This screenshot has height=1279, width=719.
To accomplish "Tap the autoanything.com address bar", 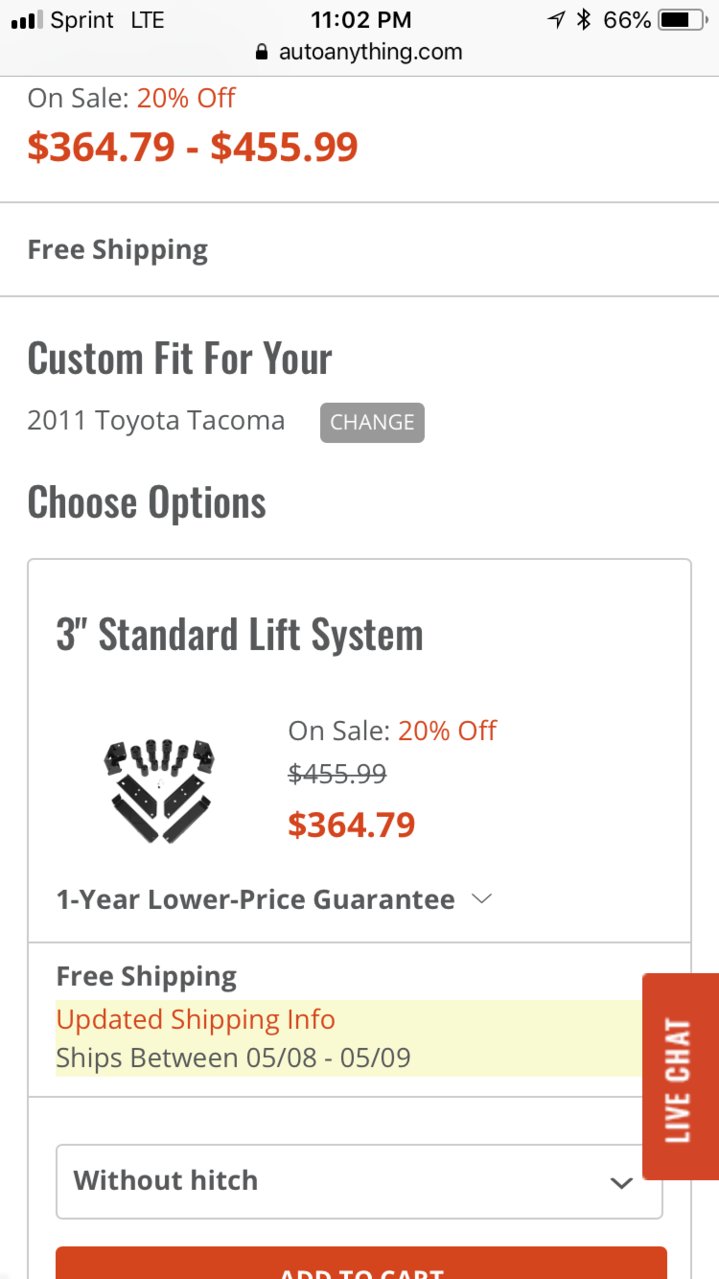I will (359, 52).
